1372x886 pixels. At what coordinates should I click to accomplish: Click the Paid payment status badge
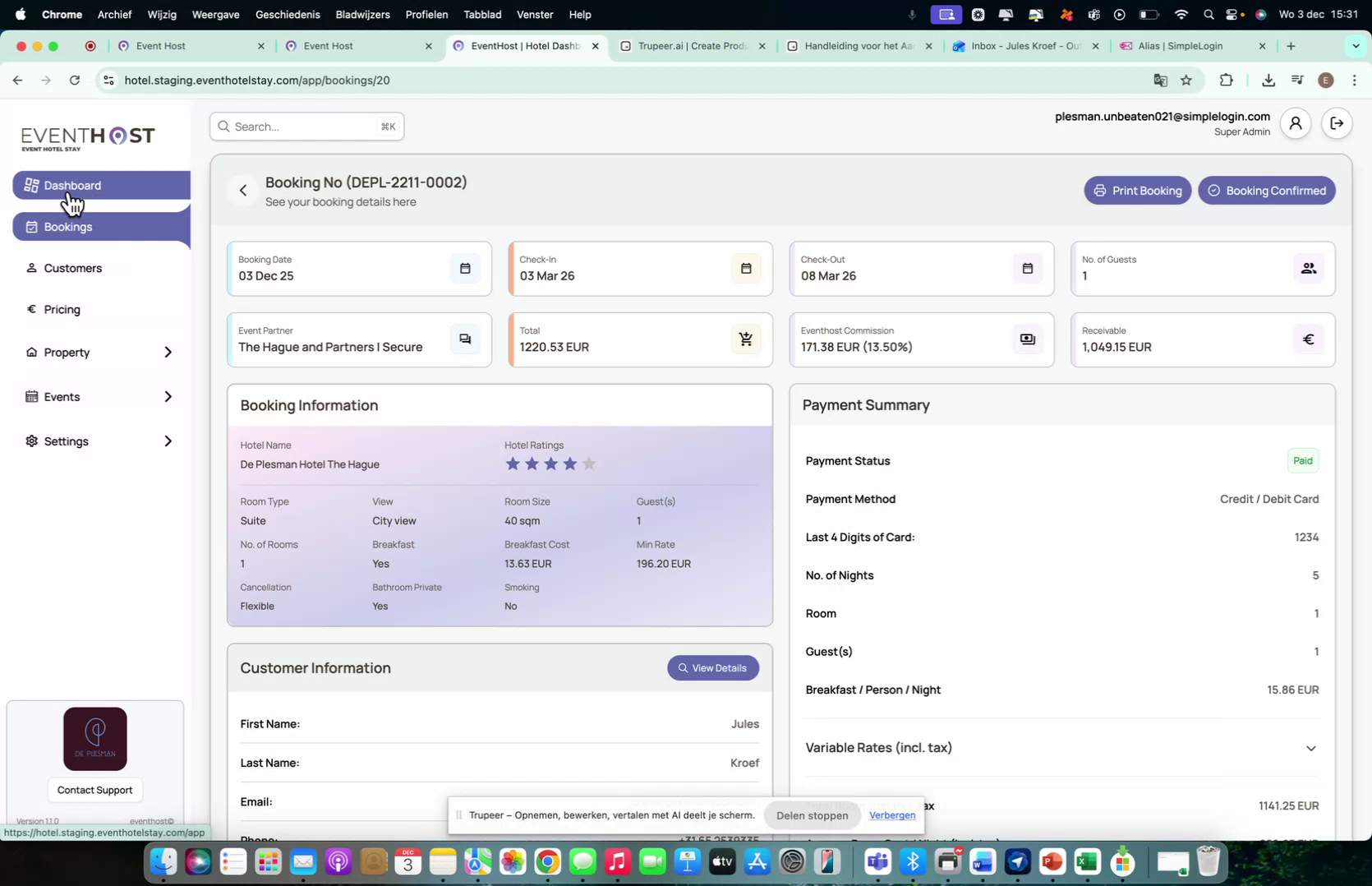coord(1302,460)
